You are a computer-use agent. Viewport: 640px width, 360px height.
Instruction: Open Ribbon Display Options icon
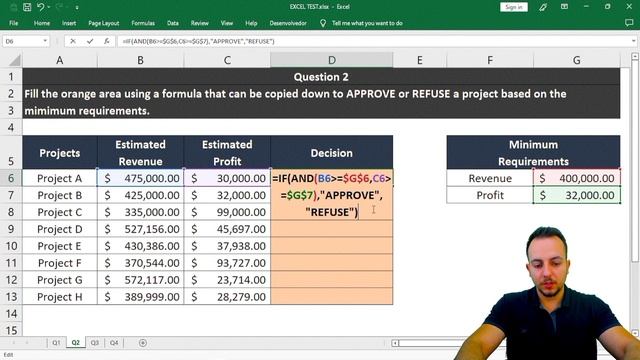point(564,7)
